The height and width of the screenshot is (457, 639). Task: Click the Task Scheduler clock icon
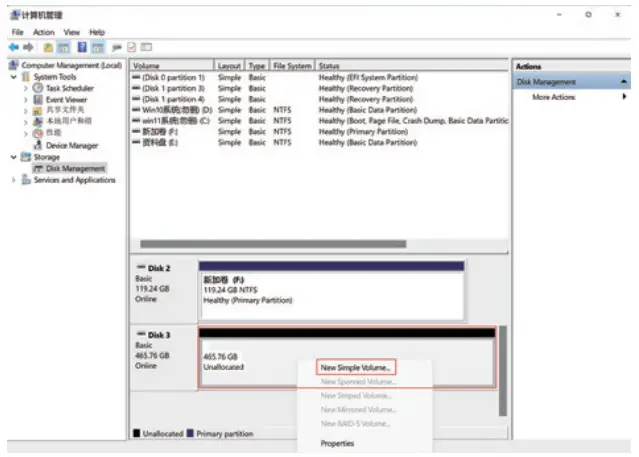38,88
